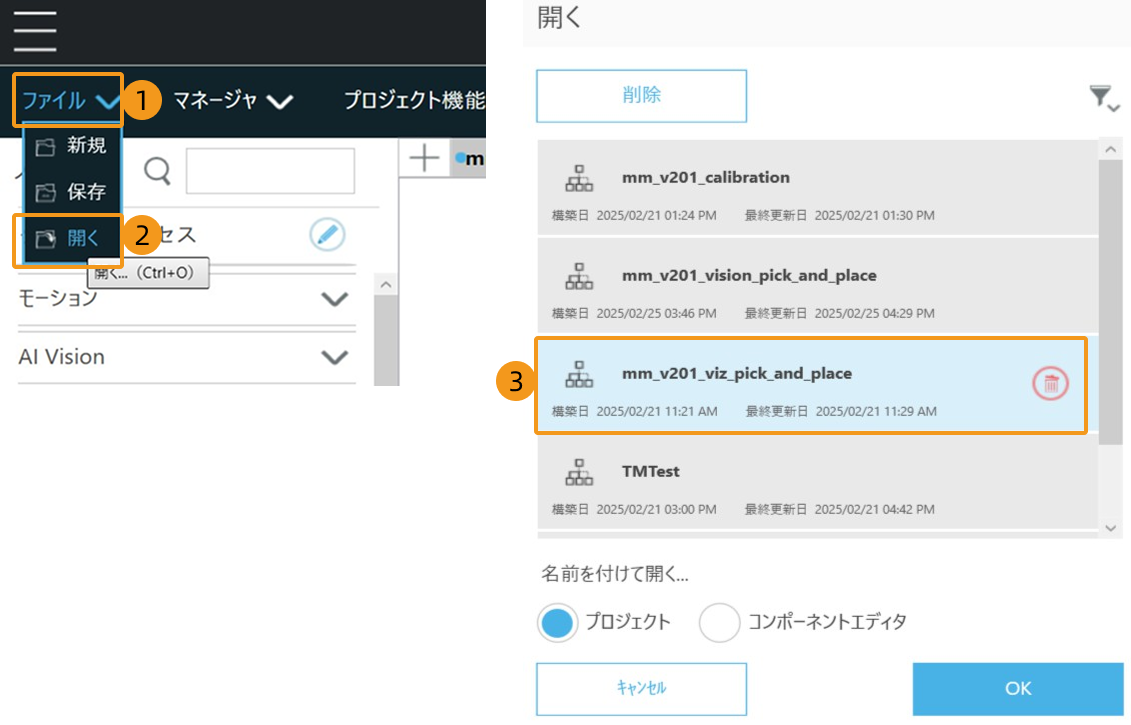Expand the ファイル dropdown menu

pos(68,100)
